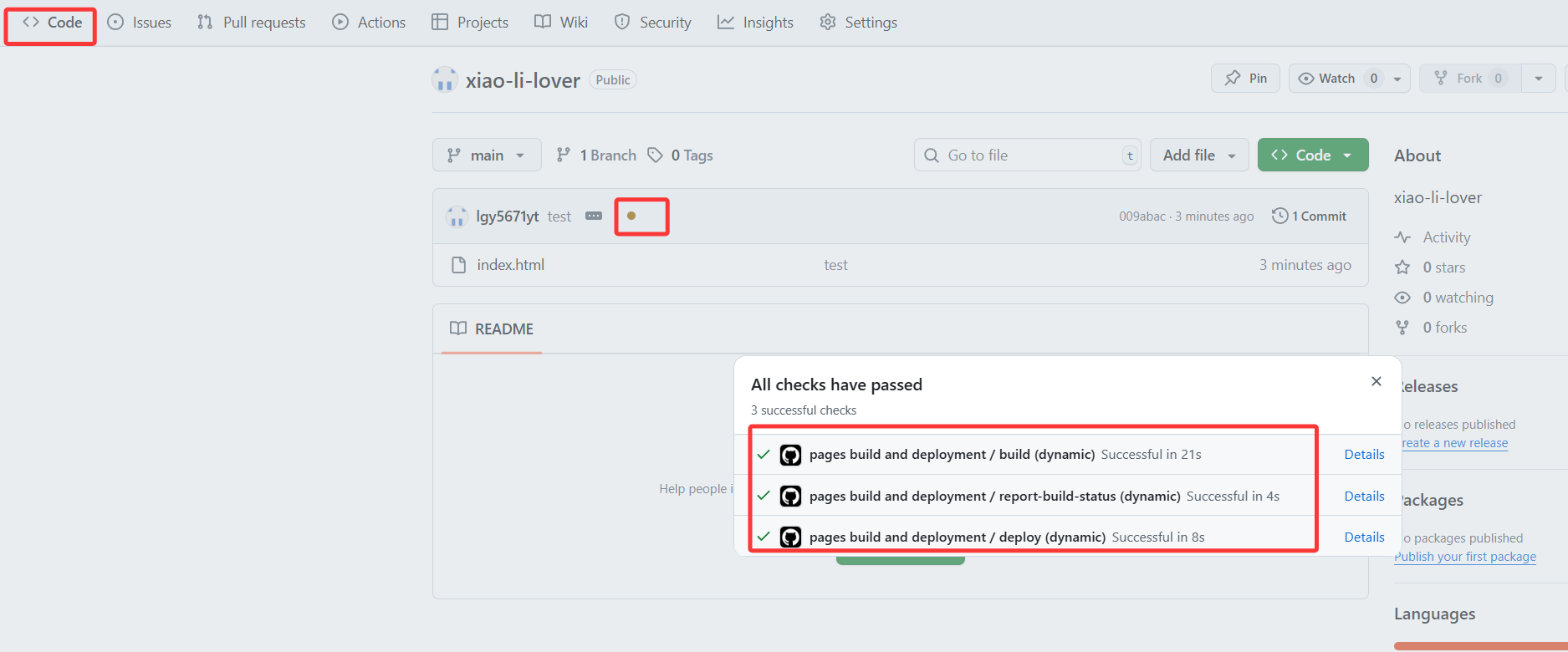Click the build (dynamic) check name
The image size is (1568, 652).
(x=952, y=454)
